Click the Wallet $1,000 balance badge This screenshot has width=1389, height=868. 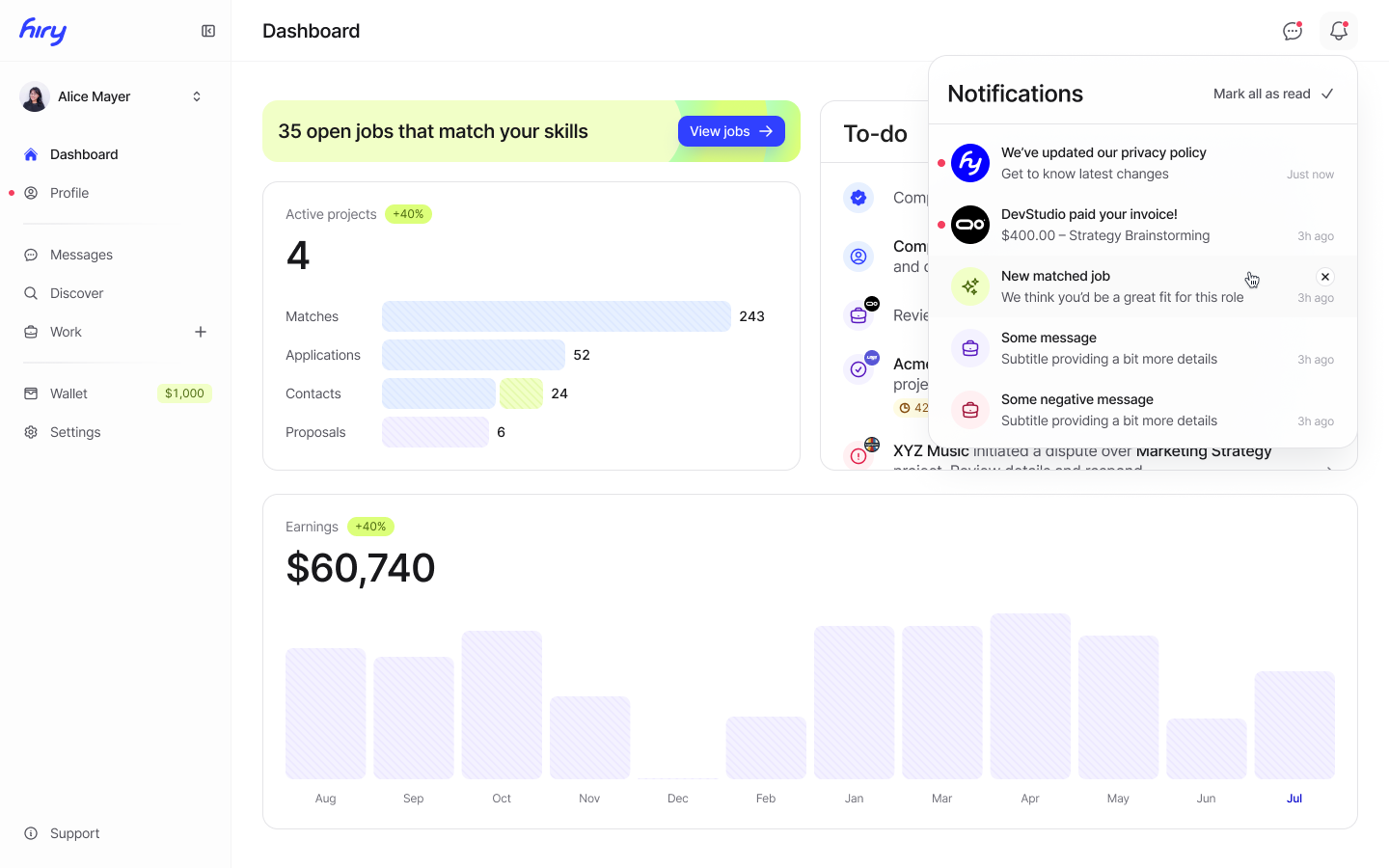pos(184,393)
